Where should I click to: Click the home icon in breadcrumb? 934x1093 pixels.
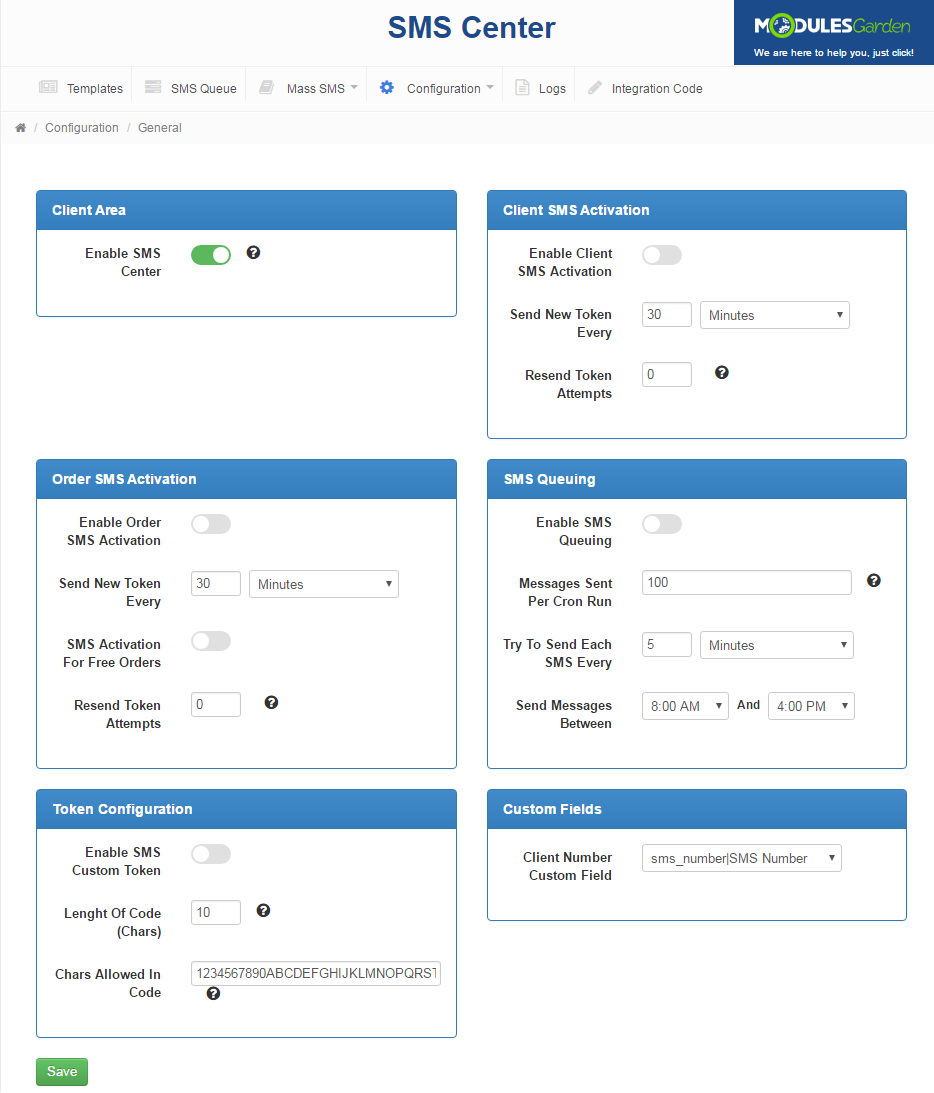20,128
